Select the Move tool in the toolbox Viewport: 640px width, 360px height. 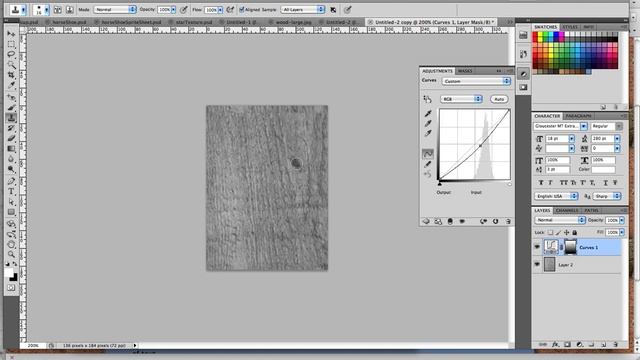pos(11,33)
